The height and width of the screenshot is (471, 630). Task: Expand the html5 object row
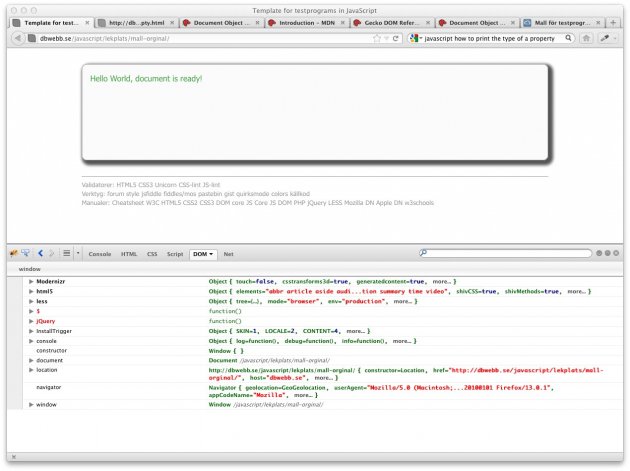[31, 291]
